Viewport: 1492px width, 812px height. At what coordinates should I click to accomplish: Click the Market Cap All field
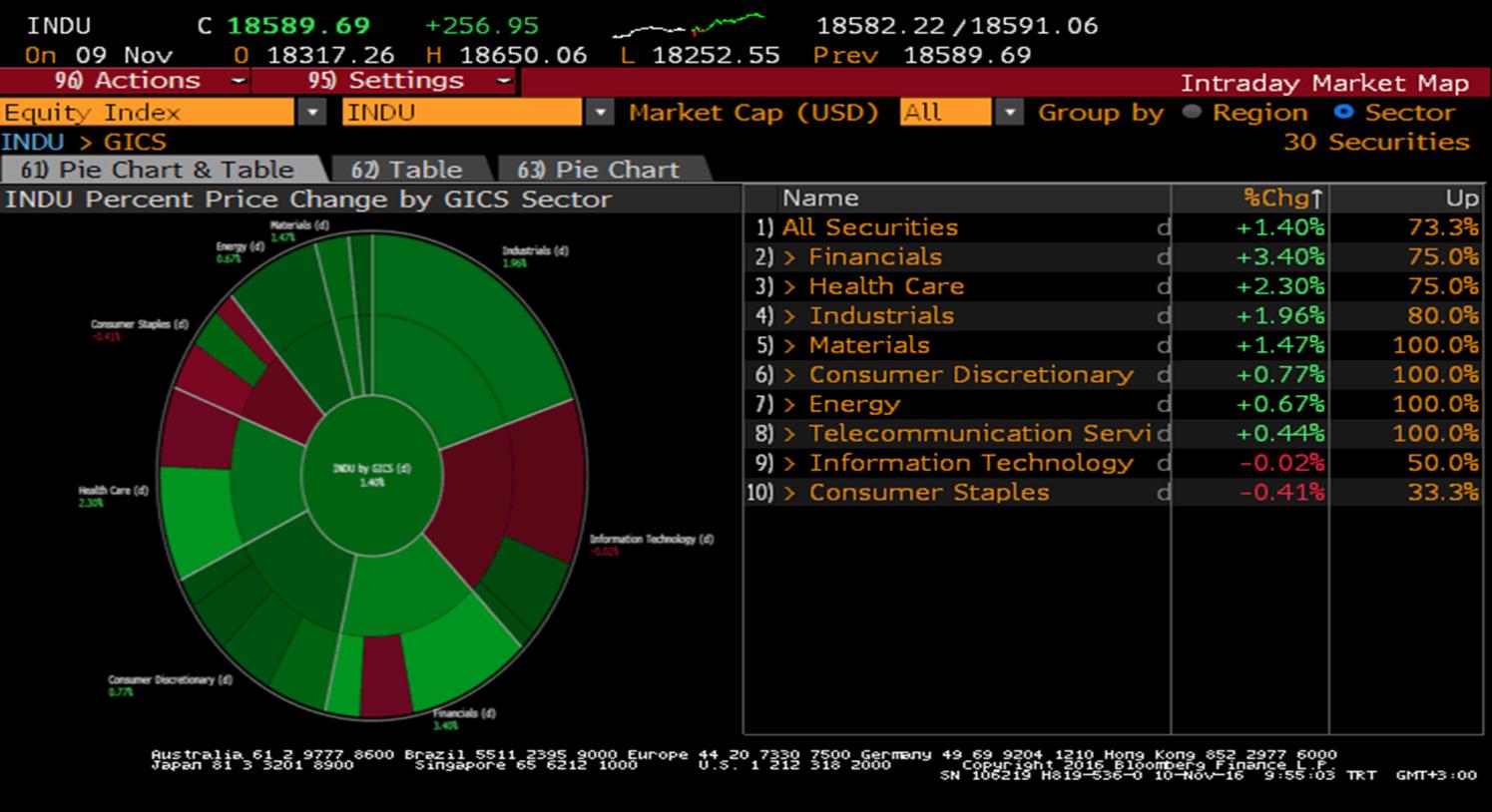945,113
